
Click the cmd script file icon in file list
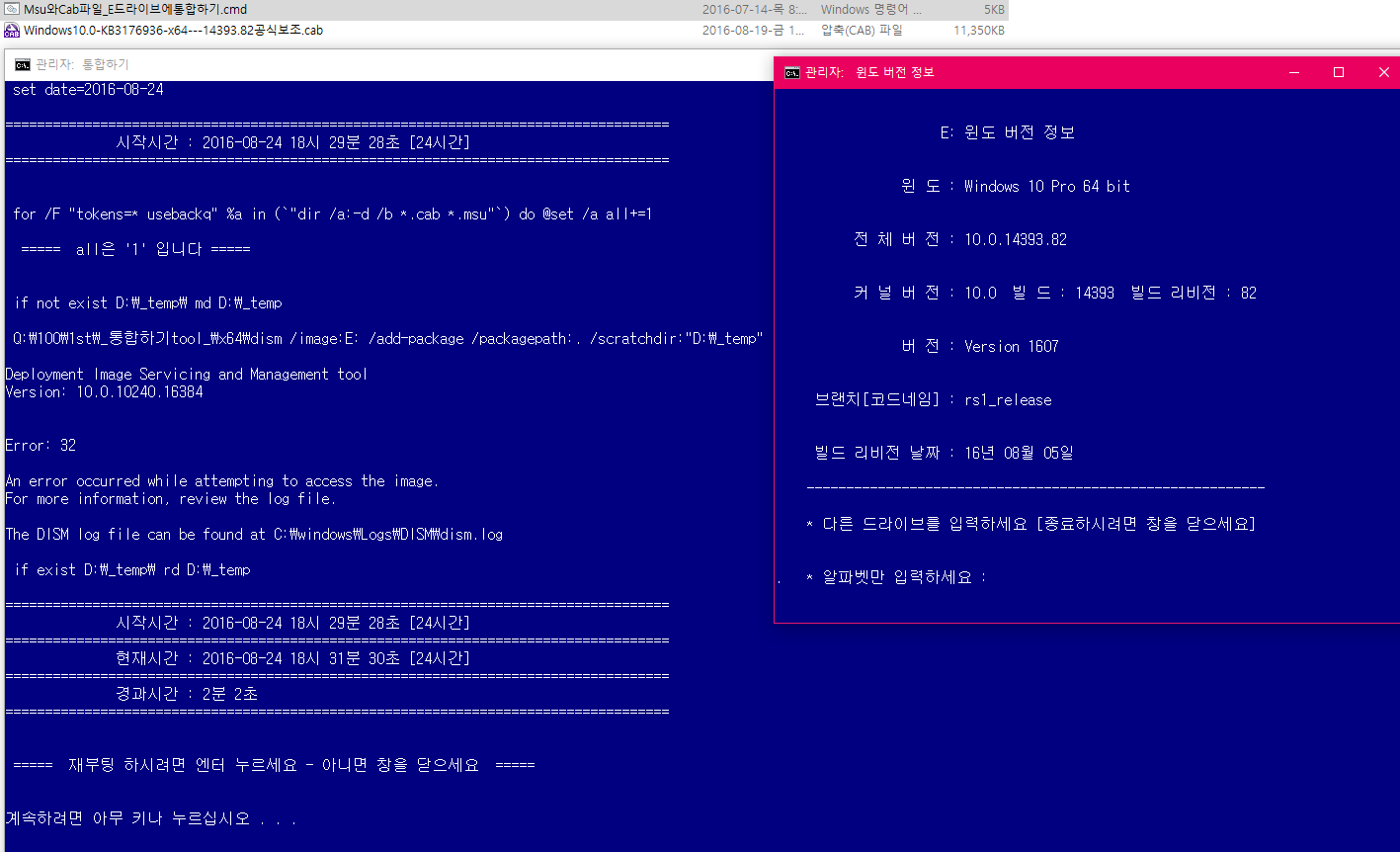point(12,10)
